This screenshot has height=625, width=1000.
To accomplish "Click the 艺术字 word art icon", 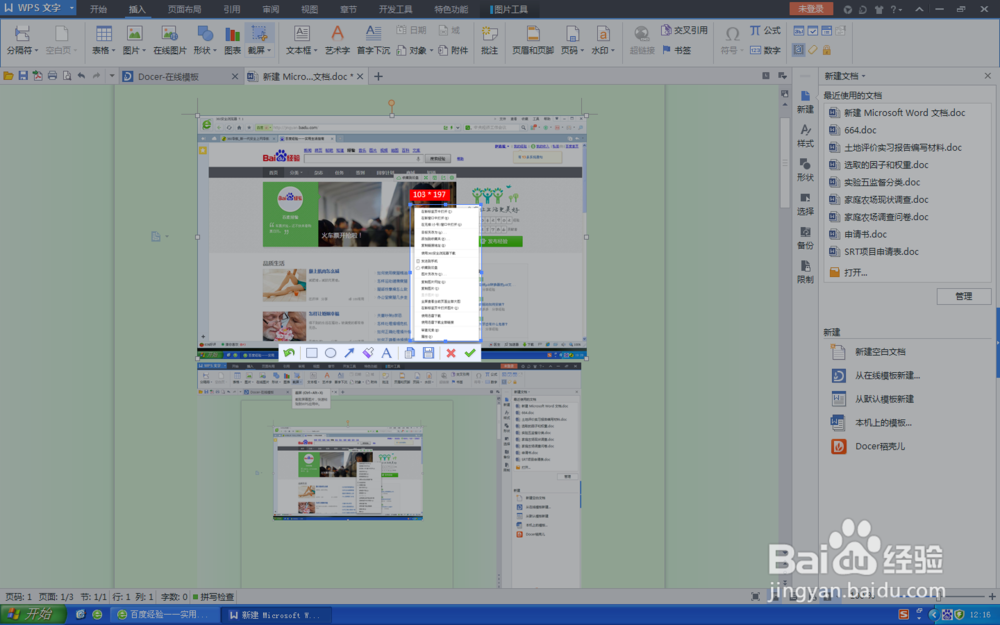I will click(337, 40).
